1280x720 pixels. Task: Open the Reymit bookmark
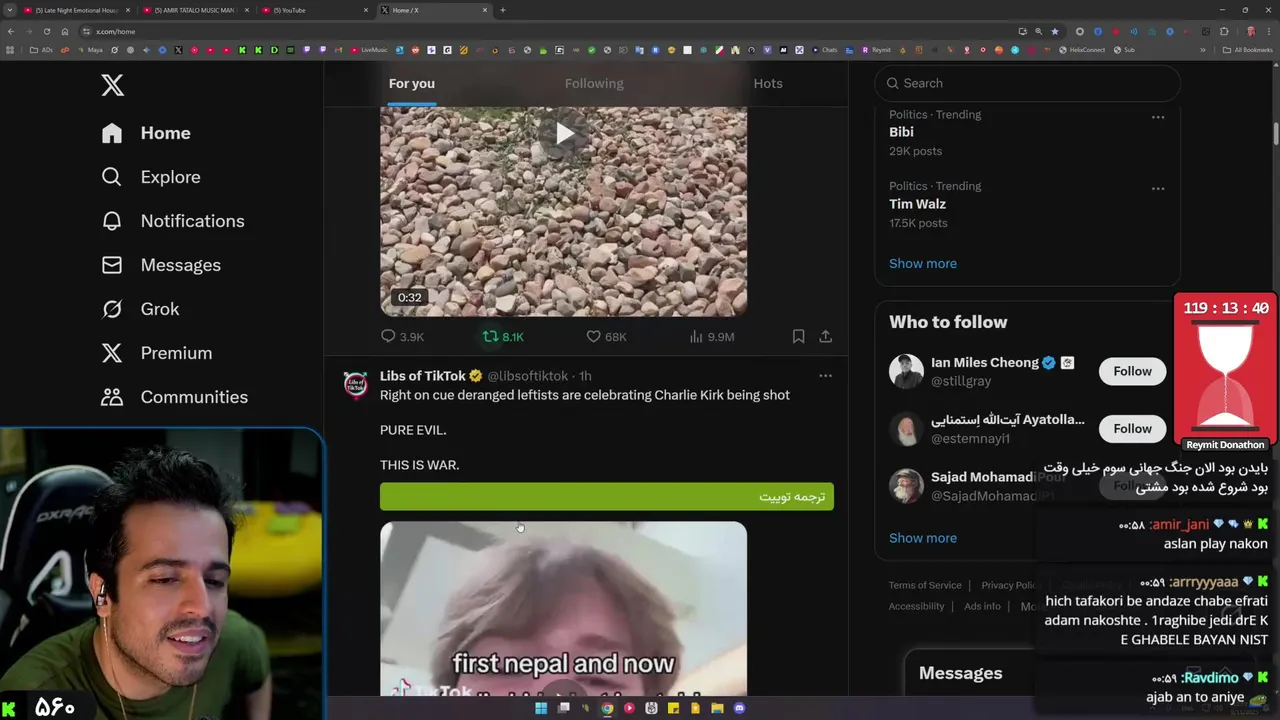[x=876, y=50]
